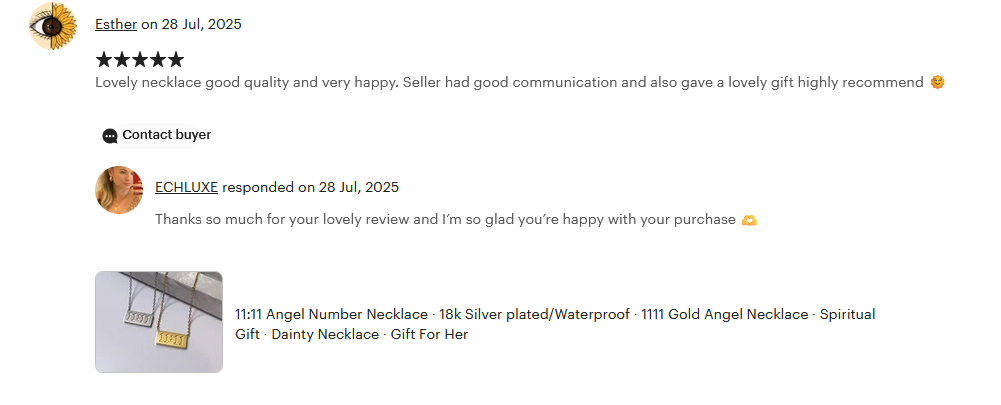Screen dimensions: 1001x405
Task: Click the Contact buyer speech bubble icon
Action: [x=110, y=136]
